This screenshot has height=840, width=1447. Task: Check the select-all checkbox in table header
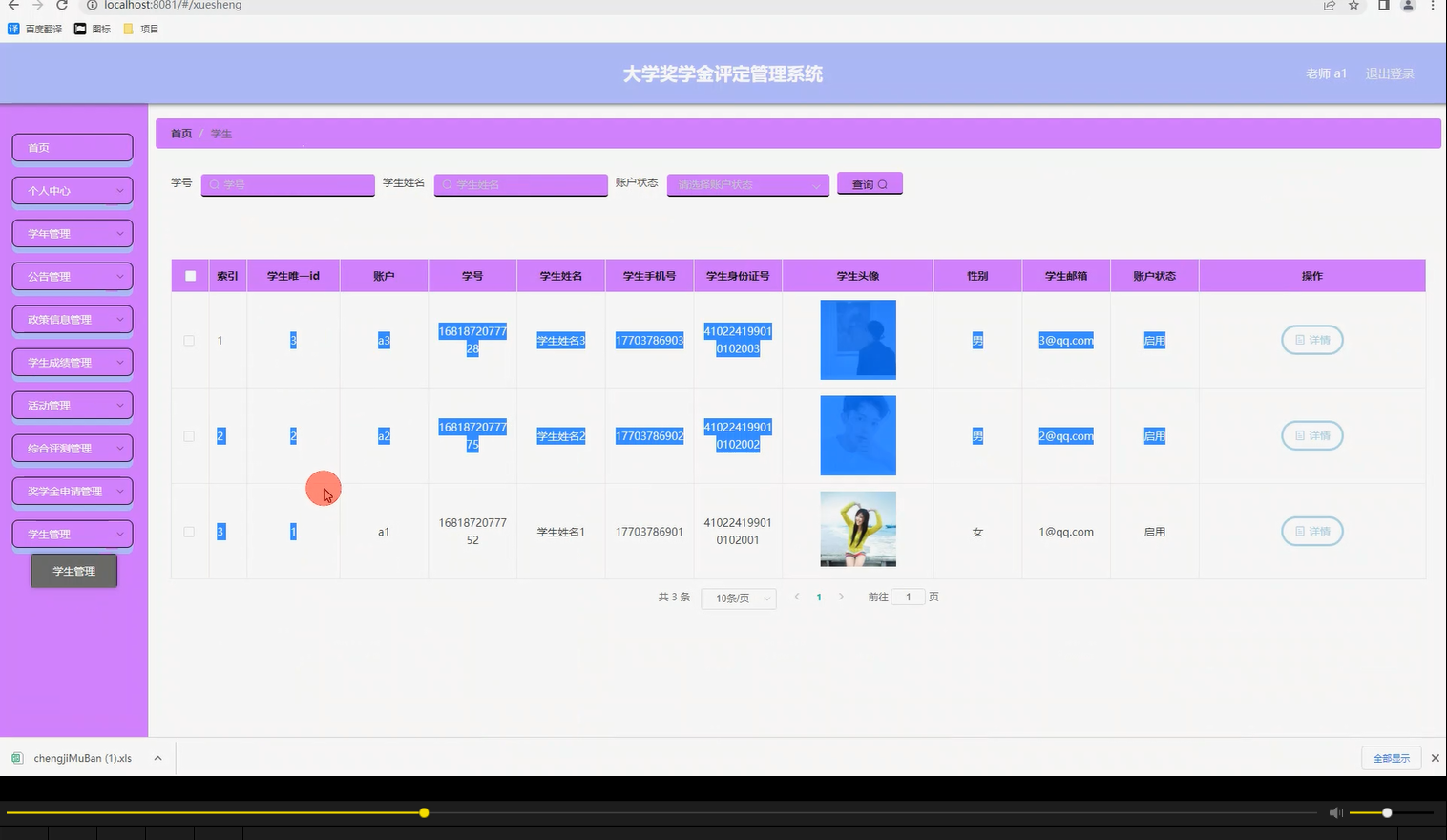pyautogui.click(x=190, y=275)
